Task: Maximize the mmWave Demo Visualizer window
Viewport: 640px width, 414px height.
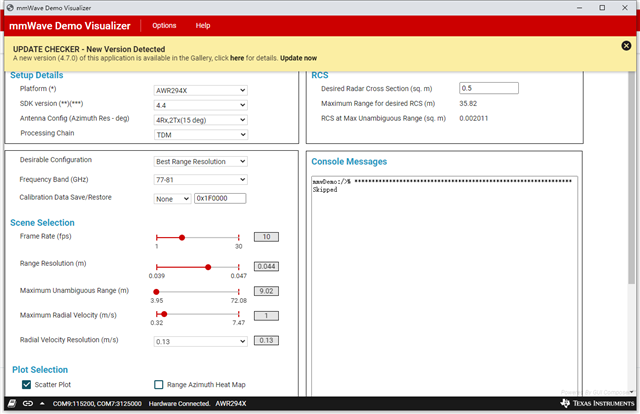Action: [x=602, y=8]
